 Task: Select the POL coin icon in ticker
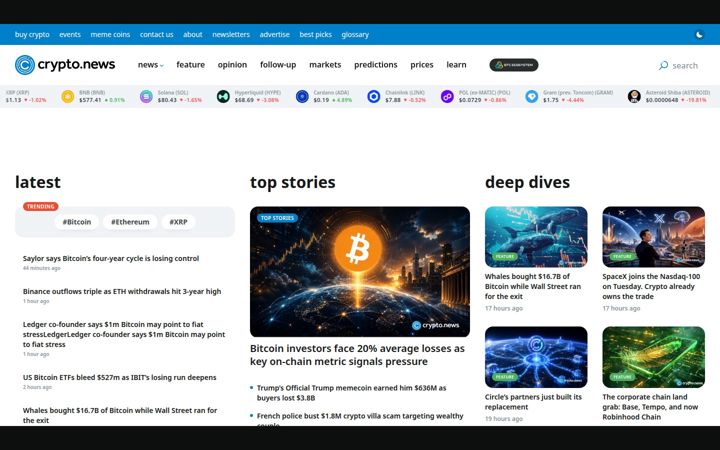pos(447,96)
